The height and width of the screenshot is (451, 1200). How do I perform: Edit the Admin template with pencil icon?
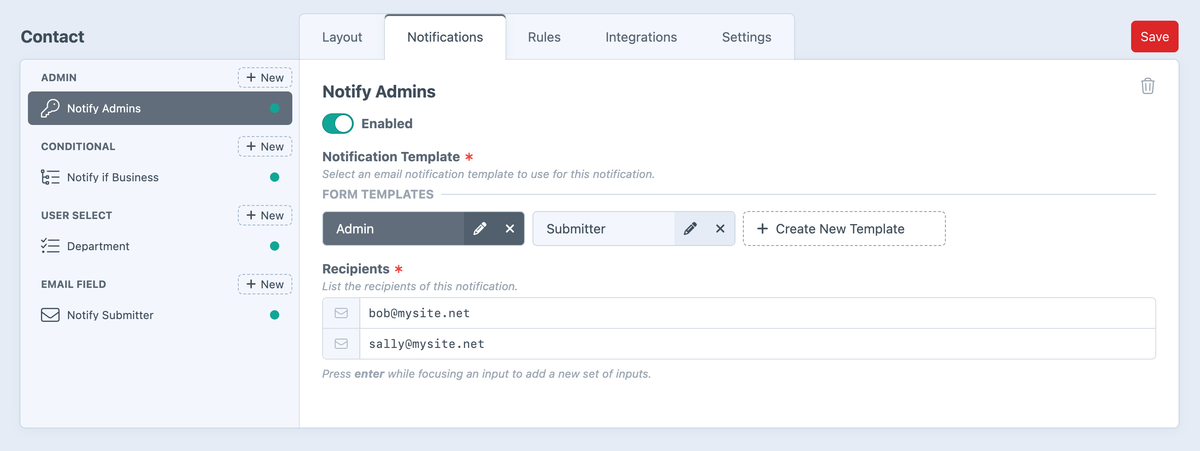(480, 229)
